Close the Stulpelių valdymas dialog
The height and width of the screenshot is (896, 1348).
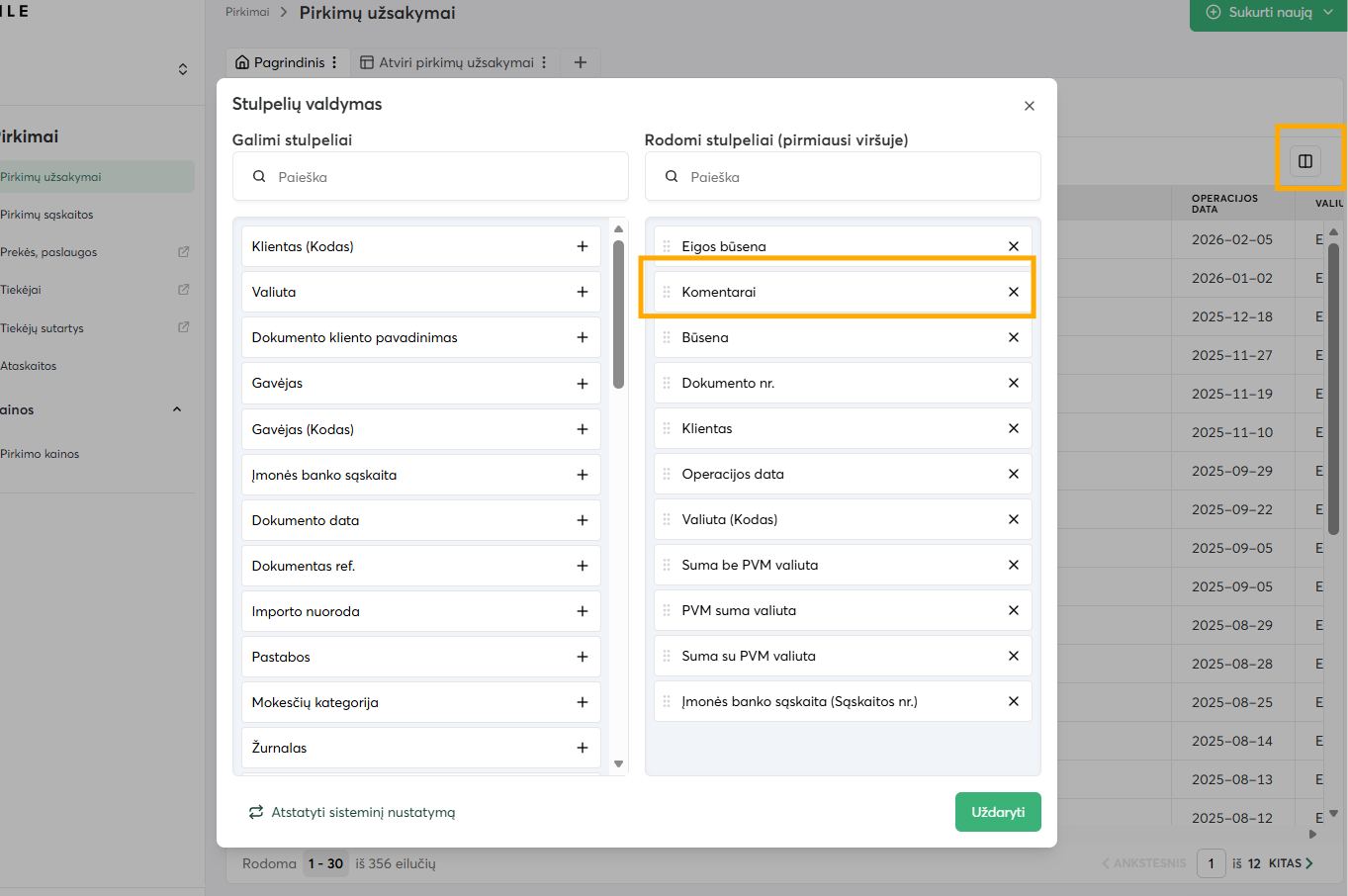pos(1029,106)
